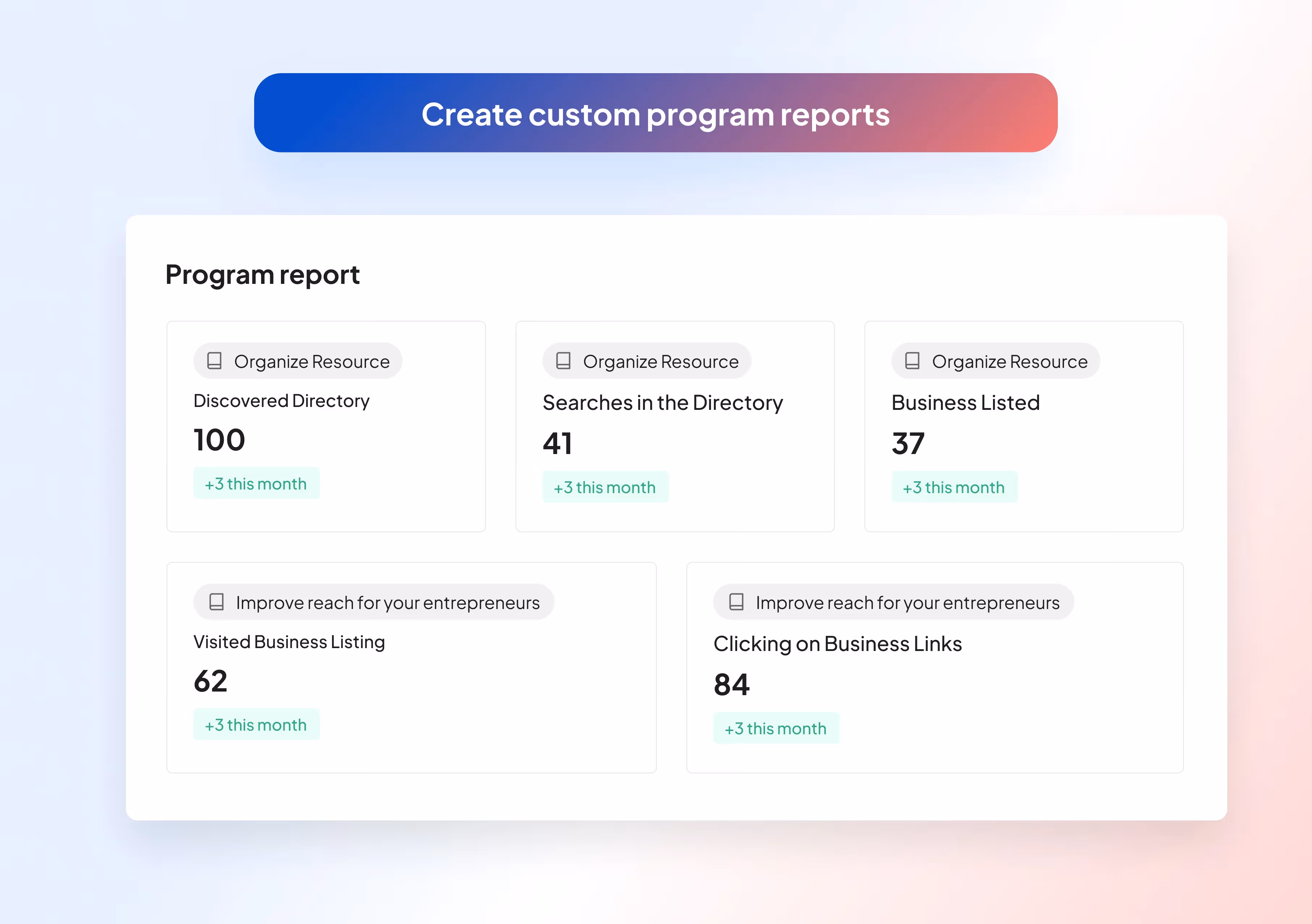Click book icon in Business Listed card
Viewport: 1312px width, 924px height.
913,361
